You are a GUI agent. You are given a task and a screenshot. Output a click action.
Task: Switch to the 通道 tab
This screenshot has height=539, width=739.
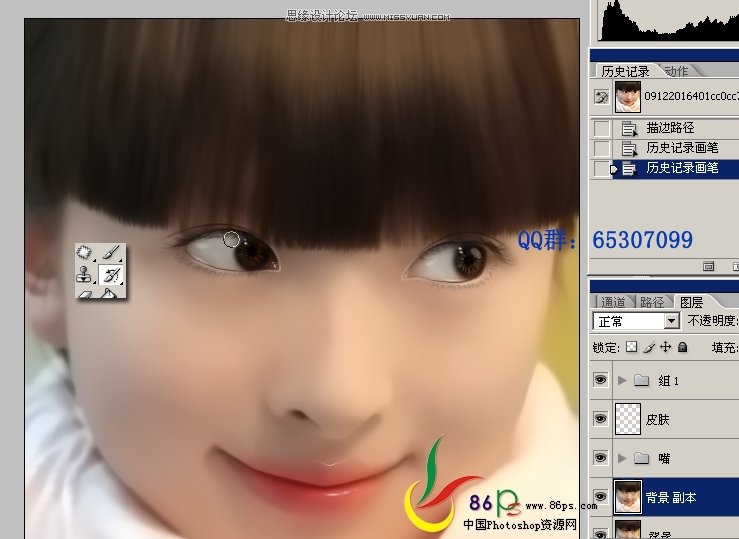613,302
